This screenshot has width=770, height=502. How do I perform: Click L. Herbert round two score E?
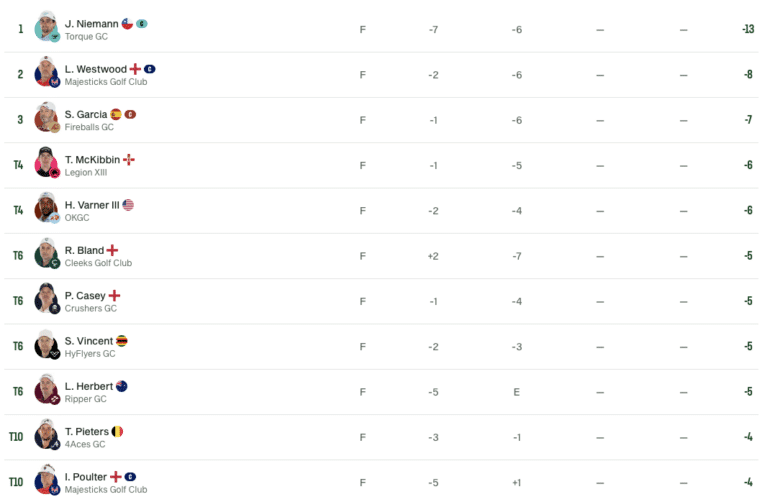(517, 392)
